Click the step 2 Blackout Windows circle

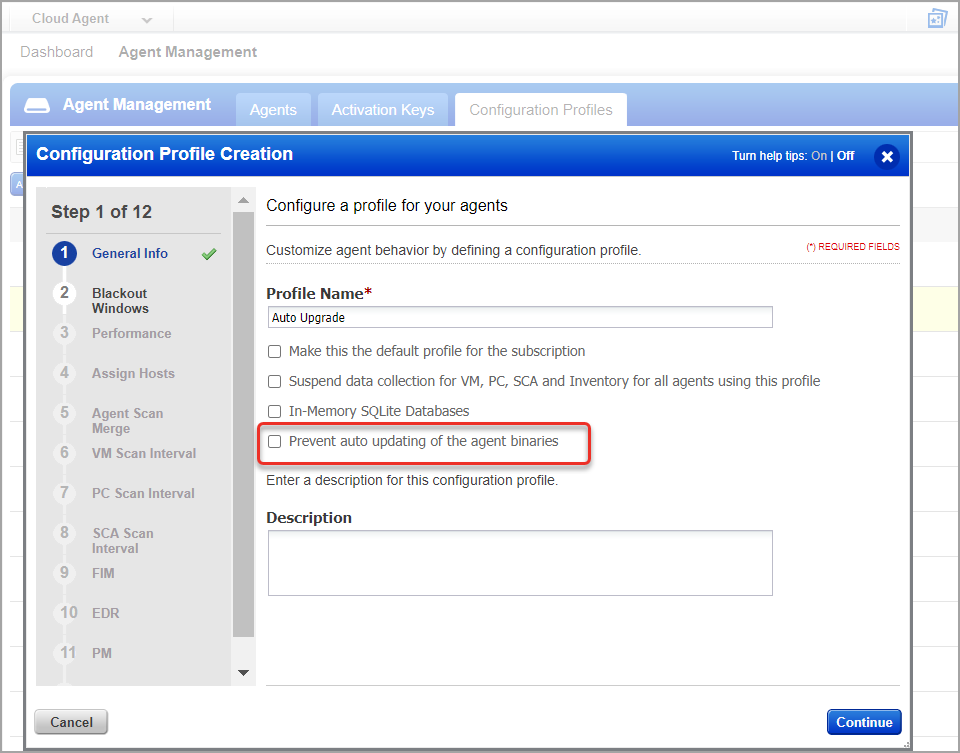pyautogui.click(x=64, y=293)
